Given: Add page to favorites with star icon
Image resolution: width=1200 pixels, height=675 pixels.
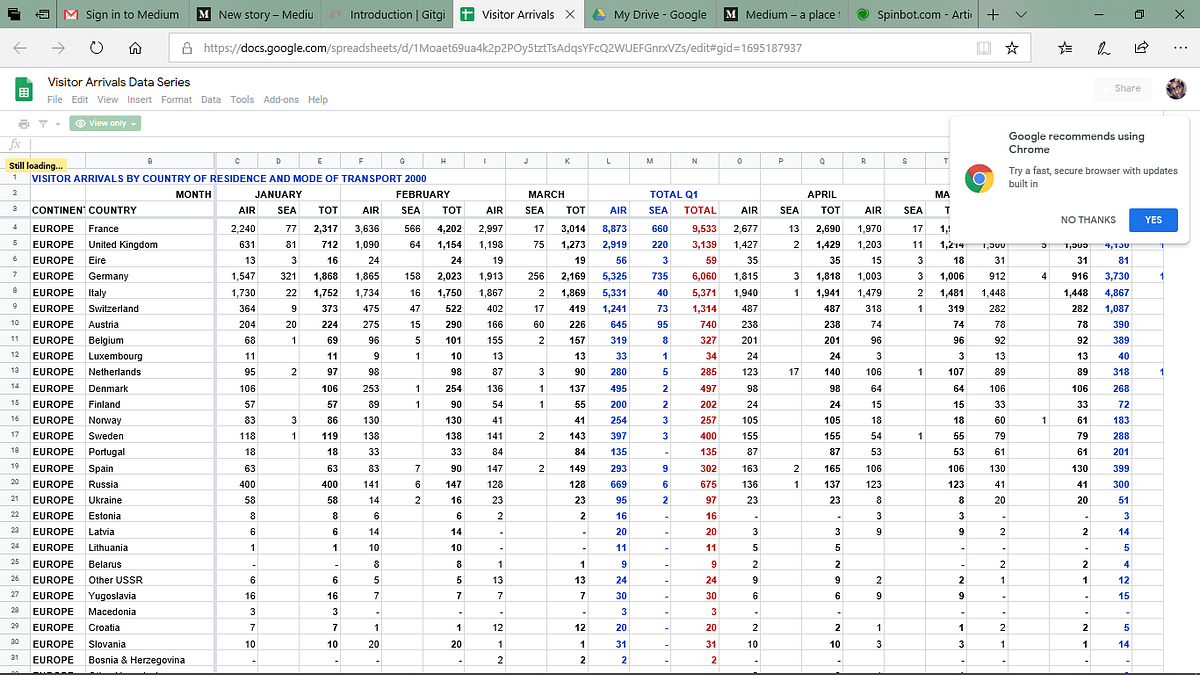Looking at the screenshot, I should click(x=1012, y=47).
